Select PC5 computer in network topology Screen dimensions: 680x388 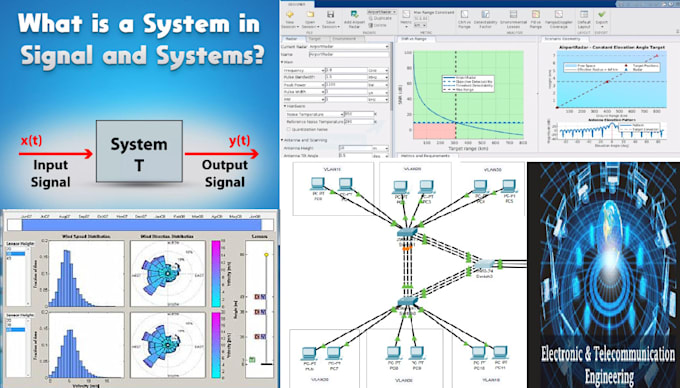[x=508, y=186]
